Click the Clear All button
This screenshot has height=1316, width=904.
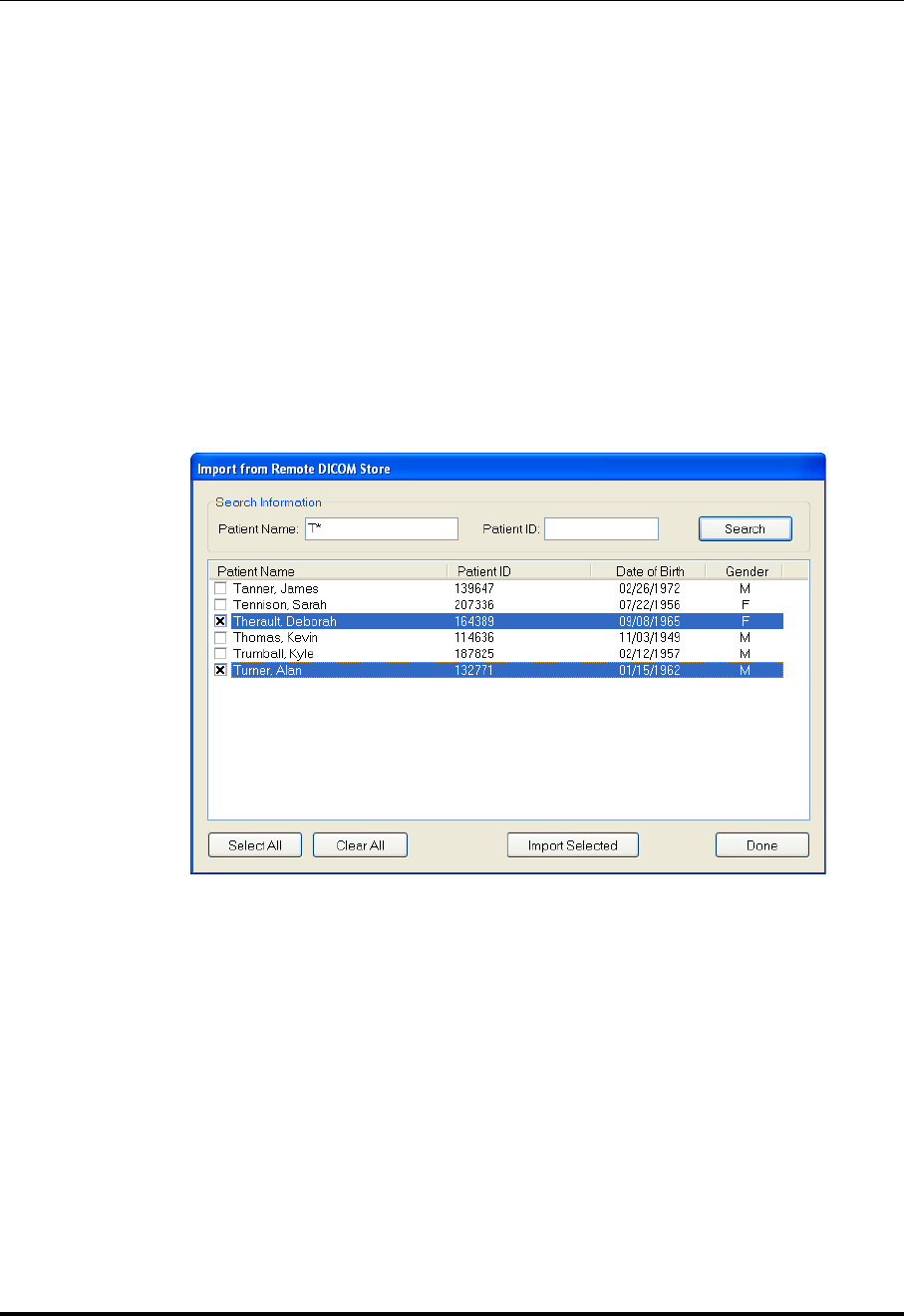point(360,845)
